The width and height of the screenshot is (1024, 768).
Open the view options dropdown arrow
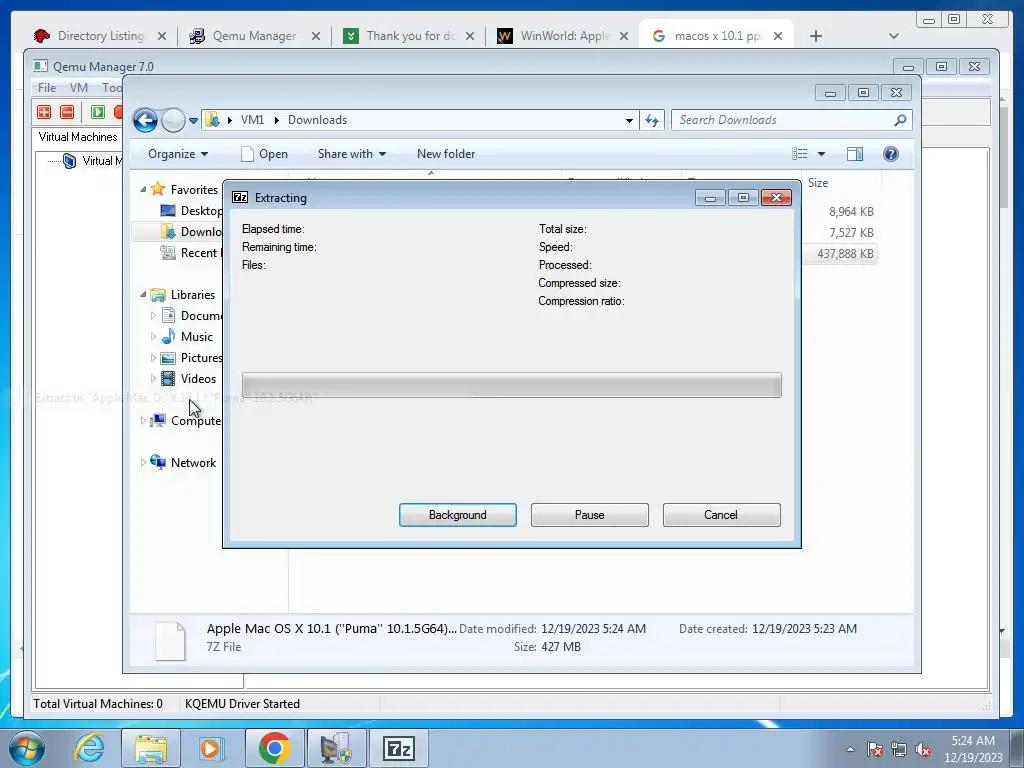(x=822, y=154)
